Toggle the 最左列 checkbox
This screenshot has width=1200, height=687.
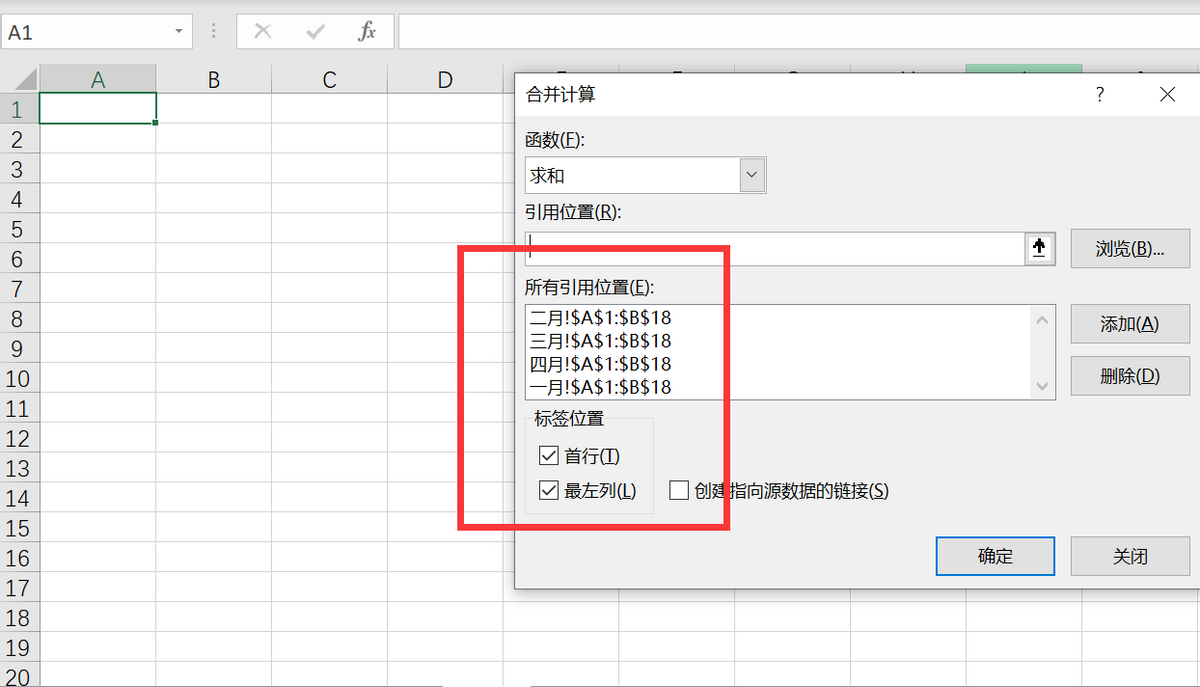(548, 490)
